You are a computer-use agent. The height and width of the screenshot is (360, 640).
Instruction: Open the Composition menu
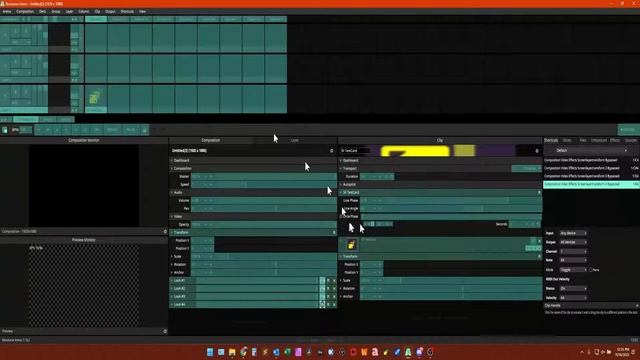point(25,11)
